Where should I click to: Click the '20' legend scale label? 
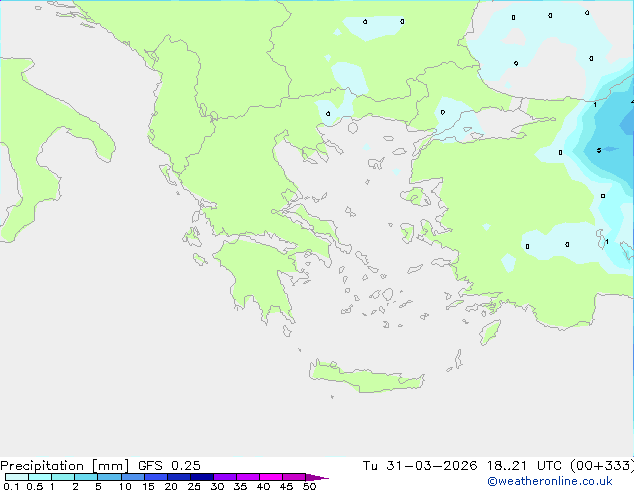click(x=171, y=486)
